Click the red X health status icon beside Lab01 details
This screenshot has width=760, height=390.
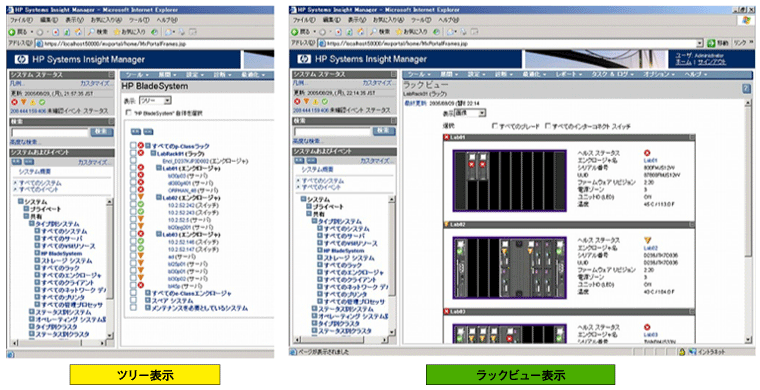coord(647,153)
